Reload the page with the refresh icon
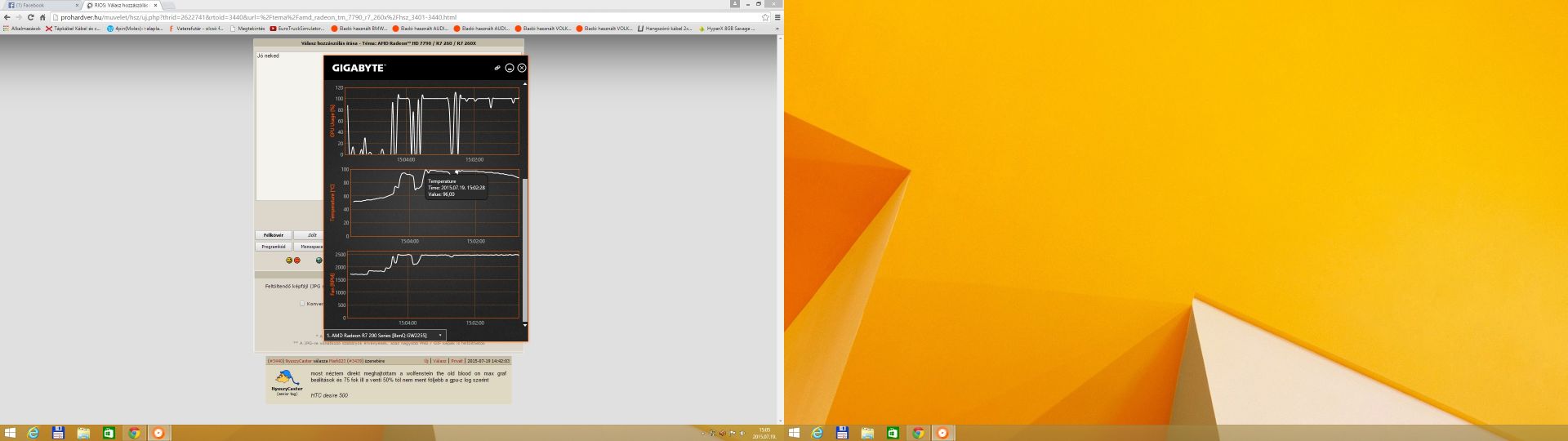This screenshot has height=441, width=1568. point(31,17)
